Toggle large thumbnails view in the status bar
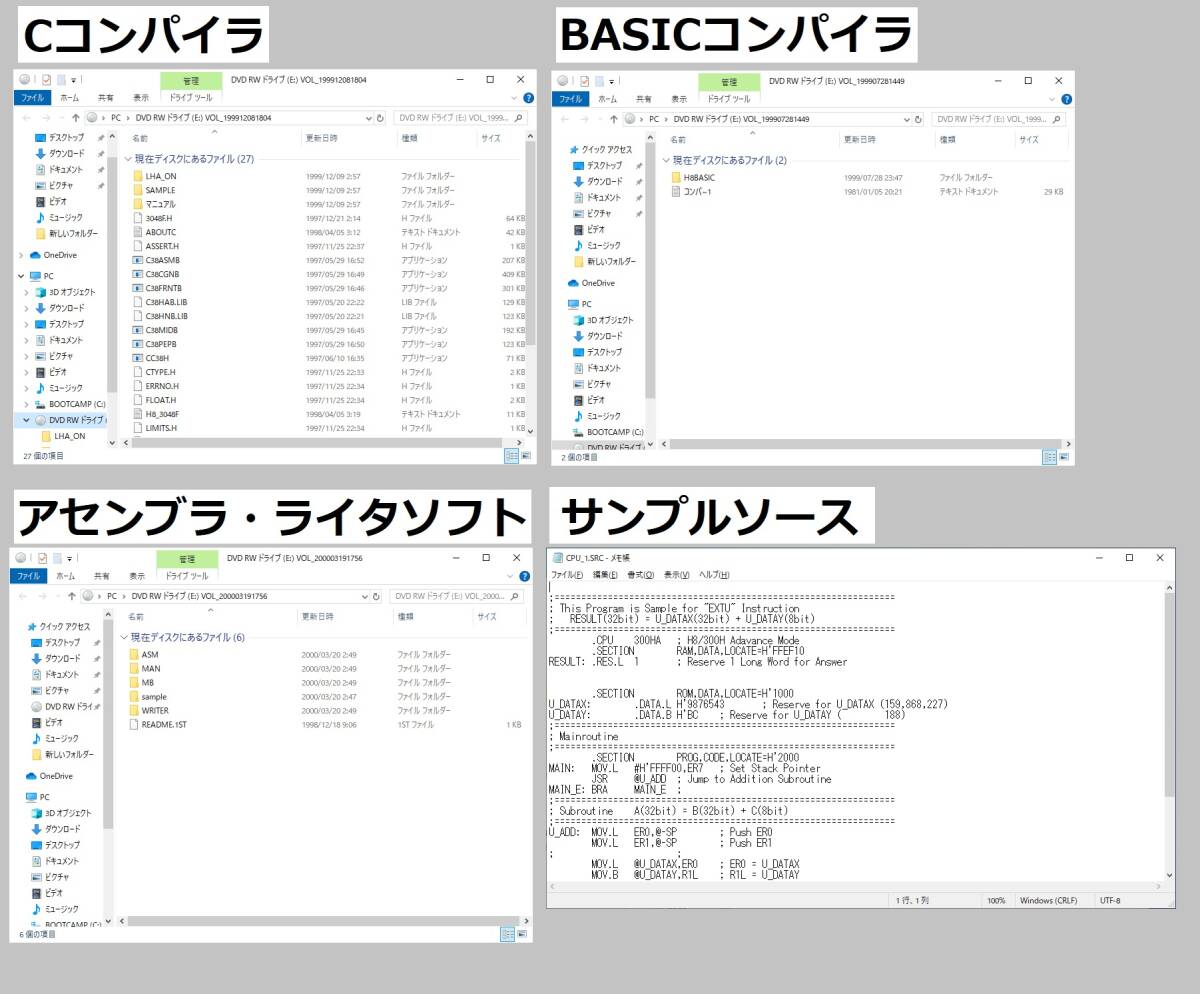Image resolution: width=1200 pixels, height=994 pixels. 524,455
